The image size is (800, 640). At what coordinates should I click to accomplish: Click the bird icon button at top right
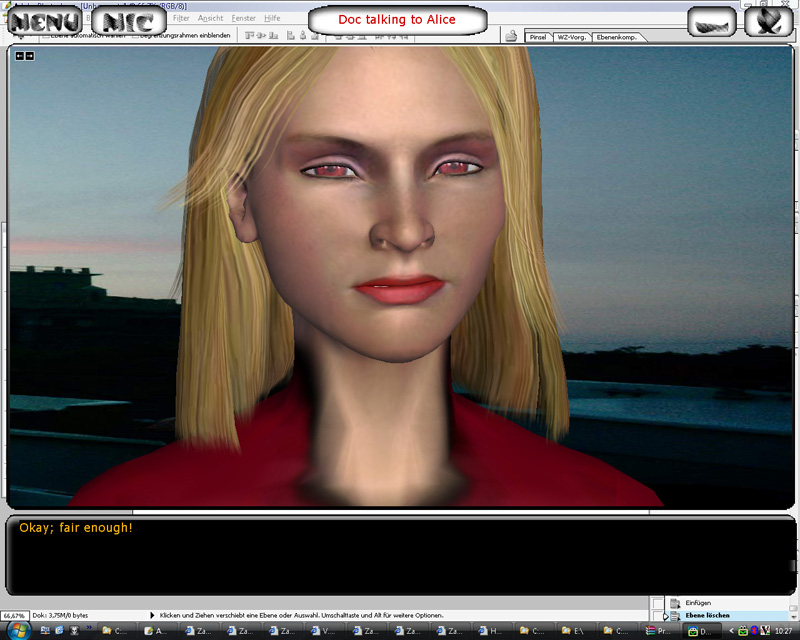[x=769, y=21]
